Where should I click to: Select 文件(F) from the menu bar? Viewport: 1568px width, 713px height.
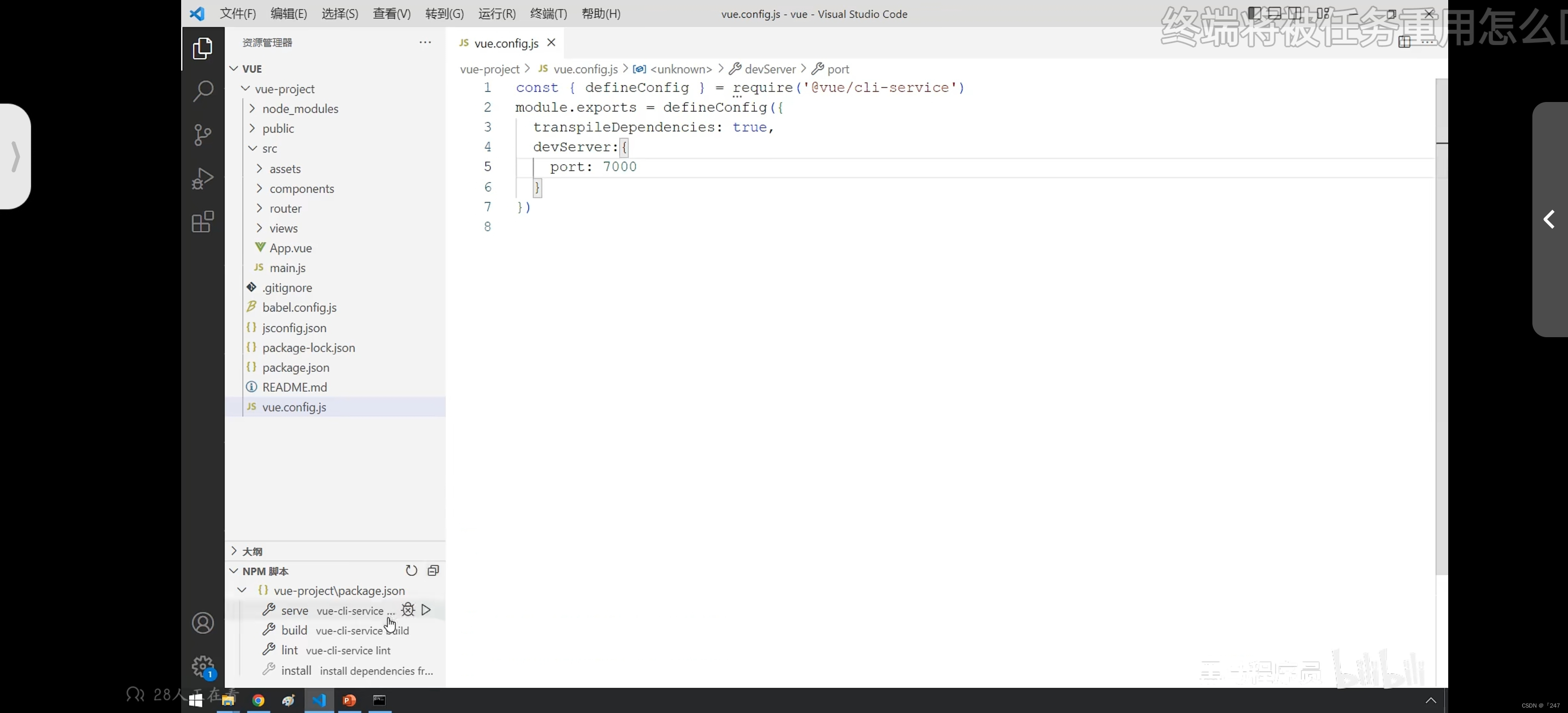click(237, 13)
